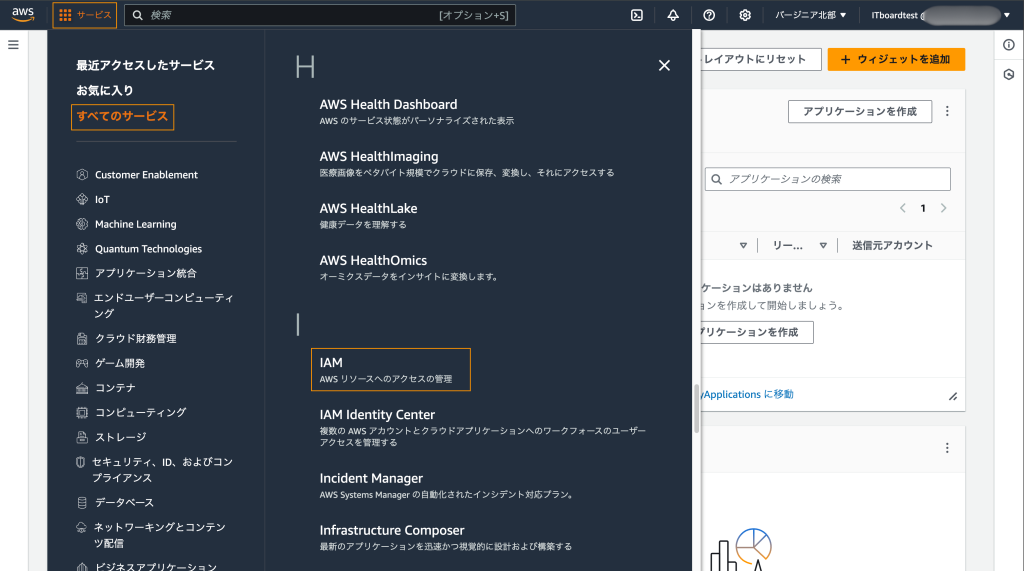Close the services menu with X
1024x571 pixels.
pyautogui.click(x=664, y=66)
